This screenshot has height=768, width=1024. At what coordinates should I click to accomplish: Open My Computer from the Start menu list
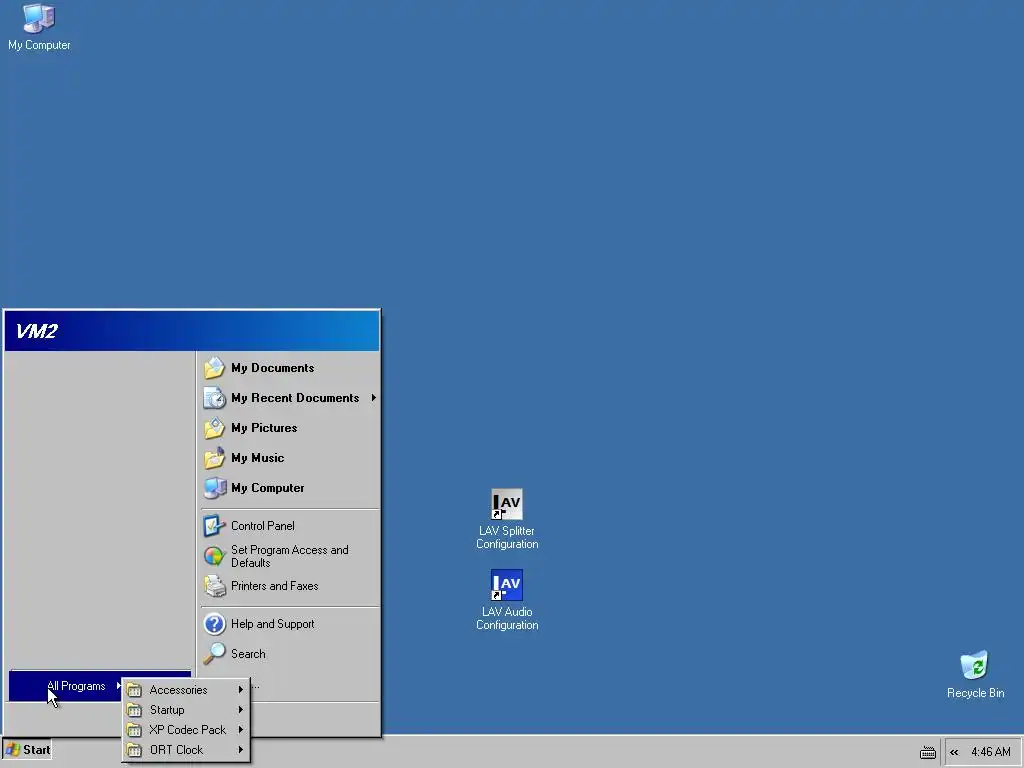click(x=289, y=488)
